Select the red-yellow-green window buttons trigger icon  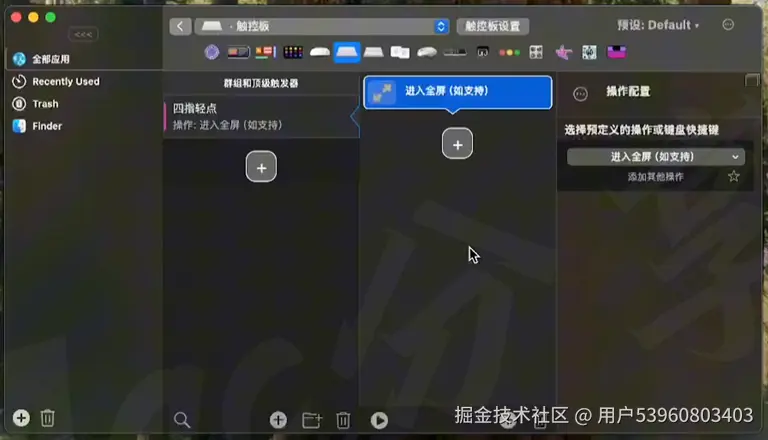[509, 52]
